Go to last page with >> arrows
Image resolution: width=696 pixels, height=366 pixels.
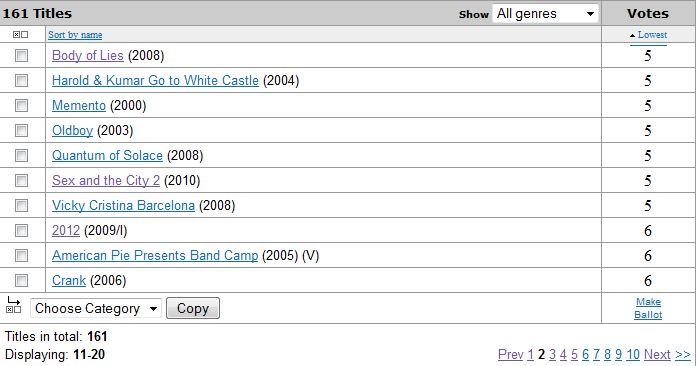(x=683, y=354)
